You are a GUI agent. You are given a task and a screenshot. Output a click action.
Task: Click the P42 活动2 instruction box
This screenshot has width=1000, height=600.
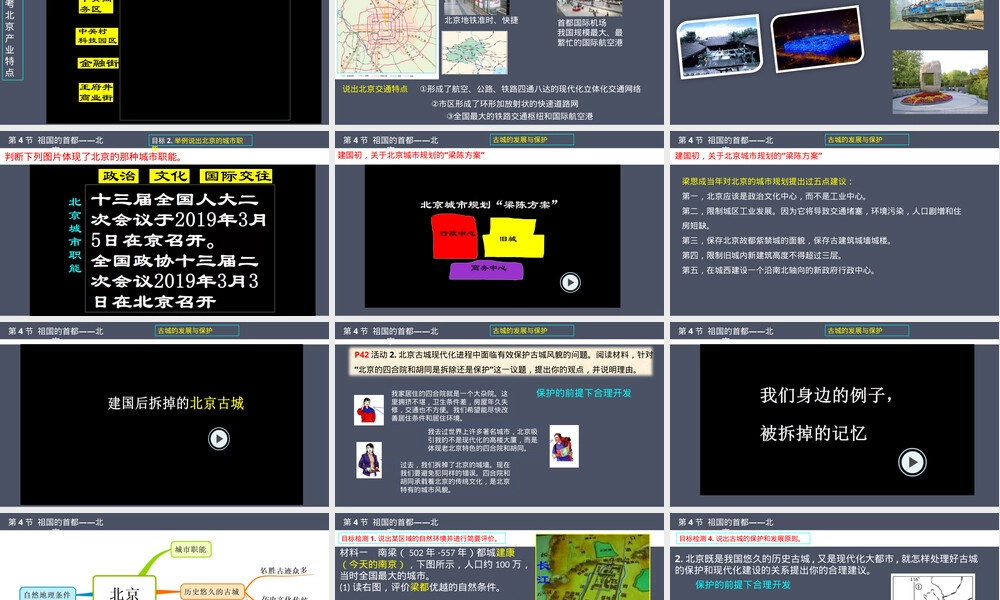tap(503, 362)
